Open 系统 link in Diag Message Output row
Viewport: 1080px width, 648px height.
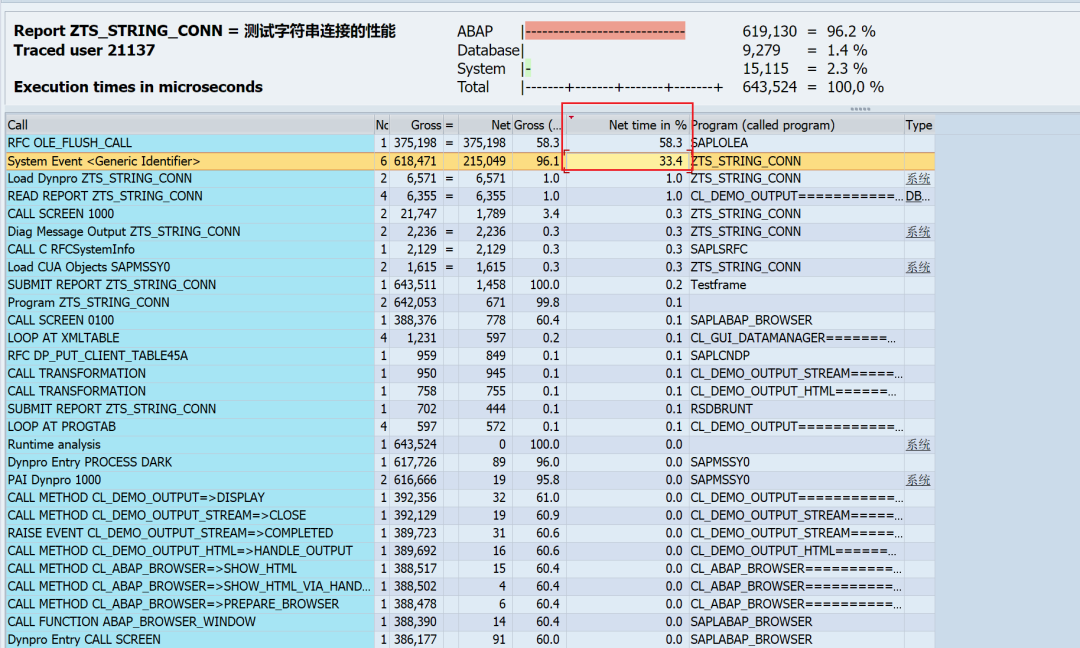click(x=918, y=231)
